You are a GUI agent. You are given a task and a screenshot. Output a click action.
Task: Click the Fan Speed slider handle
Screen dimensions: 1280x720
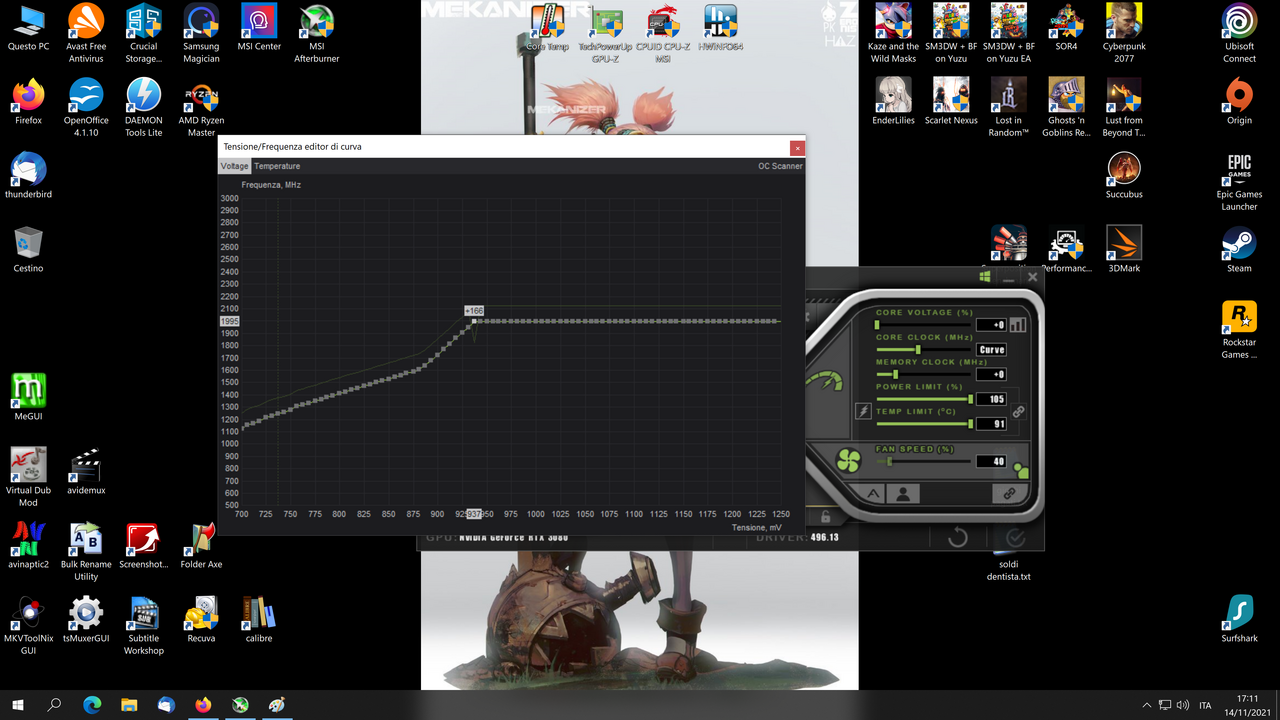tap(890, 461)
